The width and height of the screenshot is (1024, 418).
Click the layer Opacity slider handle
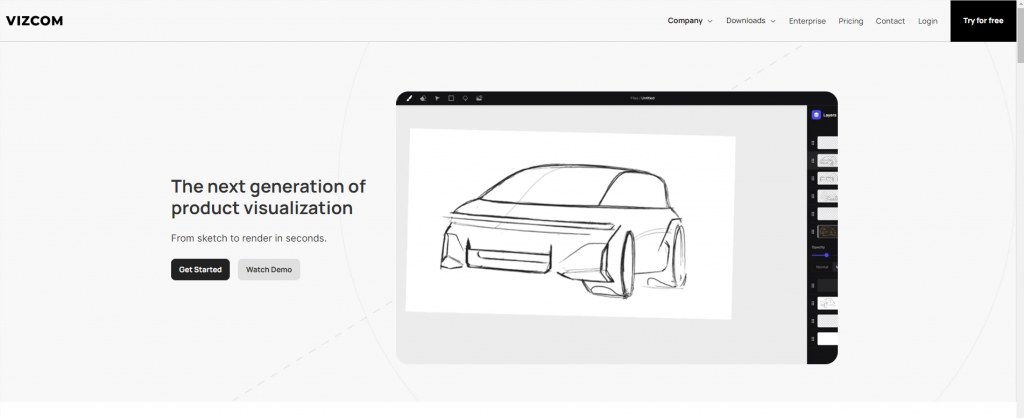pos(826,255)
